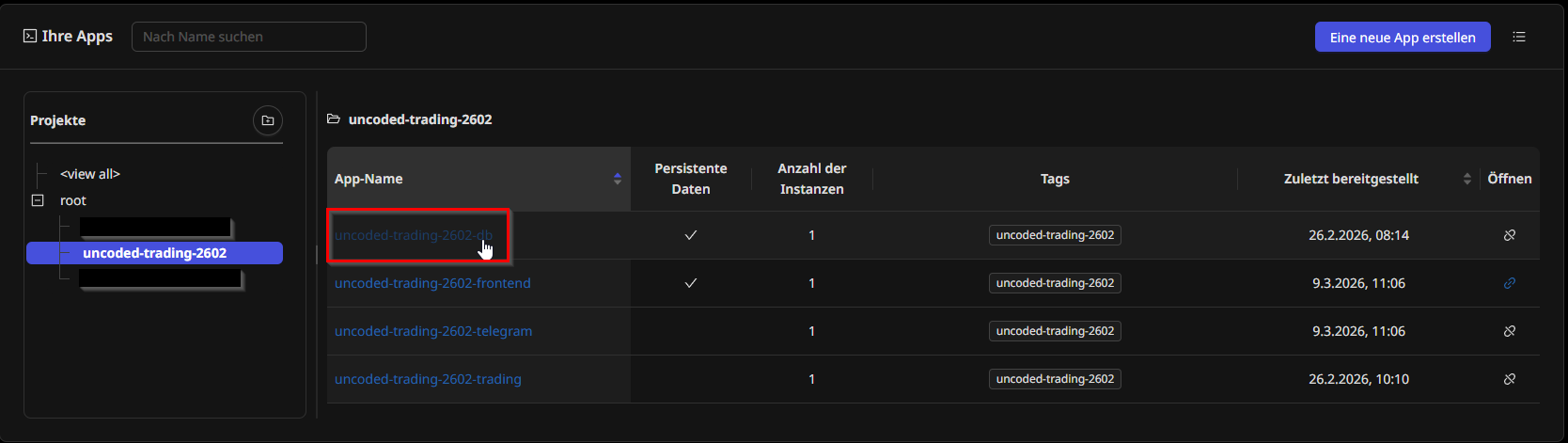The height and width of the screenshot is (443, 1568).
Task: Click the terminal icon beside Ihre Apps
Action: click(30, 37)
